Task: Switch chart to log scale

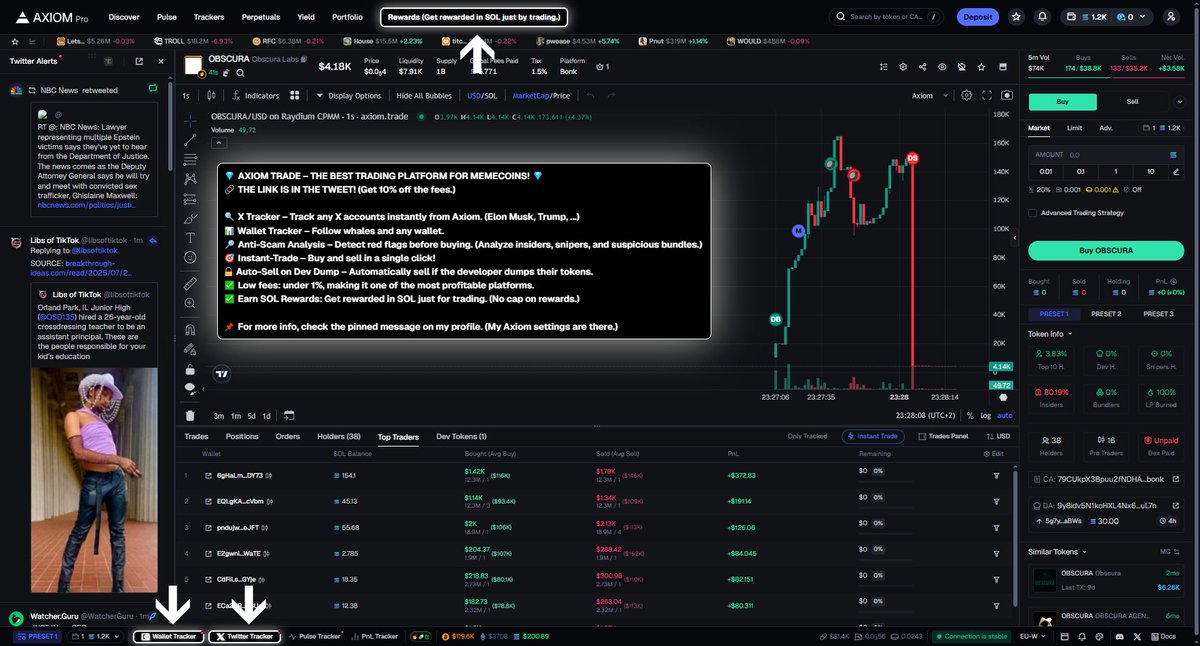Action: click(987, 415)
